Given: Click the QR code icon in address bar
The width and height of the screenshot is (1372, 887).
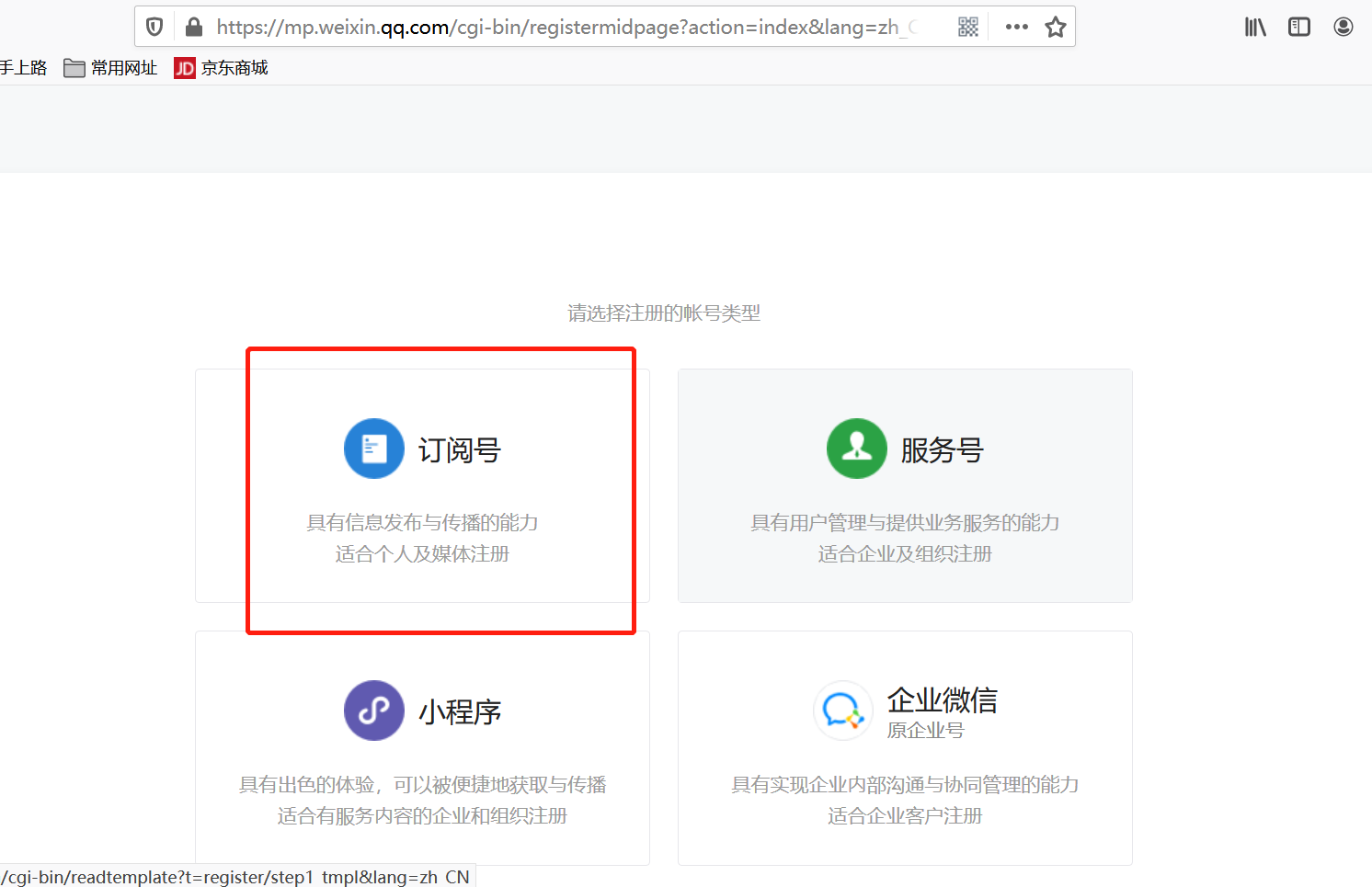Looking at the screenshot, I should [968, 27].
